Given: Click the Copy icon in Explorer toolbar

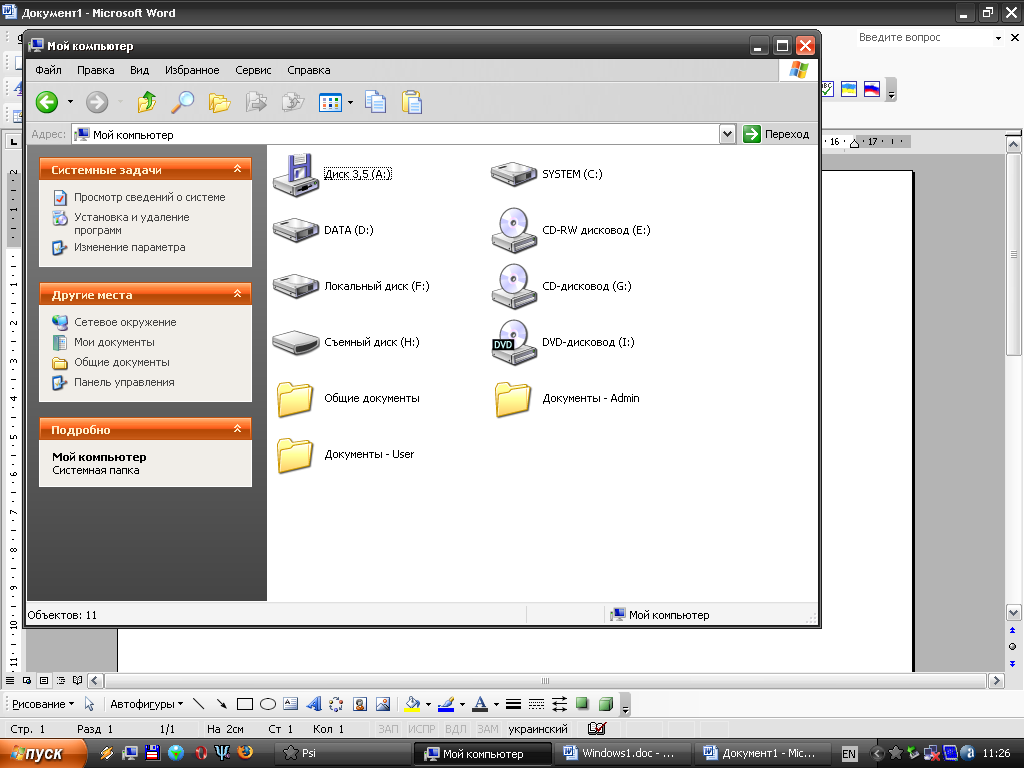Looking at the screenshot, I should pyautogui.click(x=376, y=102).
